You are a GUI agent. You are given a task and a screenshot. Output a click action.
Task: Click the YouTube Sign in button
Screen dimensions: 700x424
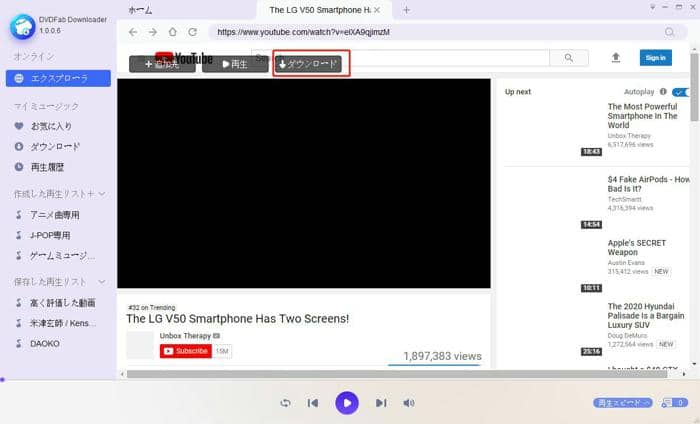[x=655, y=58]
